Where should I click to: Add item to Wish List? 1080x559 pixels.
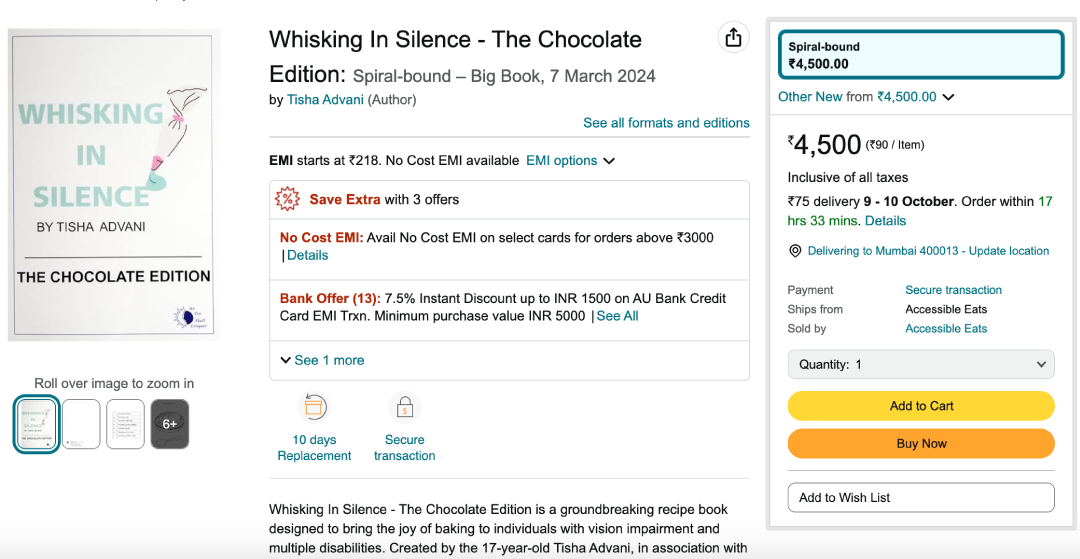tap(921, 498)
